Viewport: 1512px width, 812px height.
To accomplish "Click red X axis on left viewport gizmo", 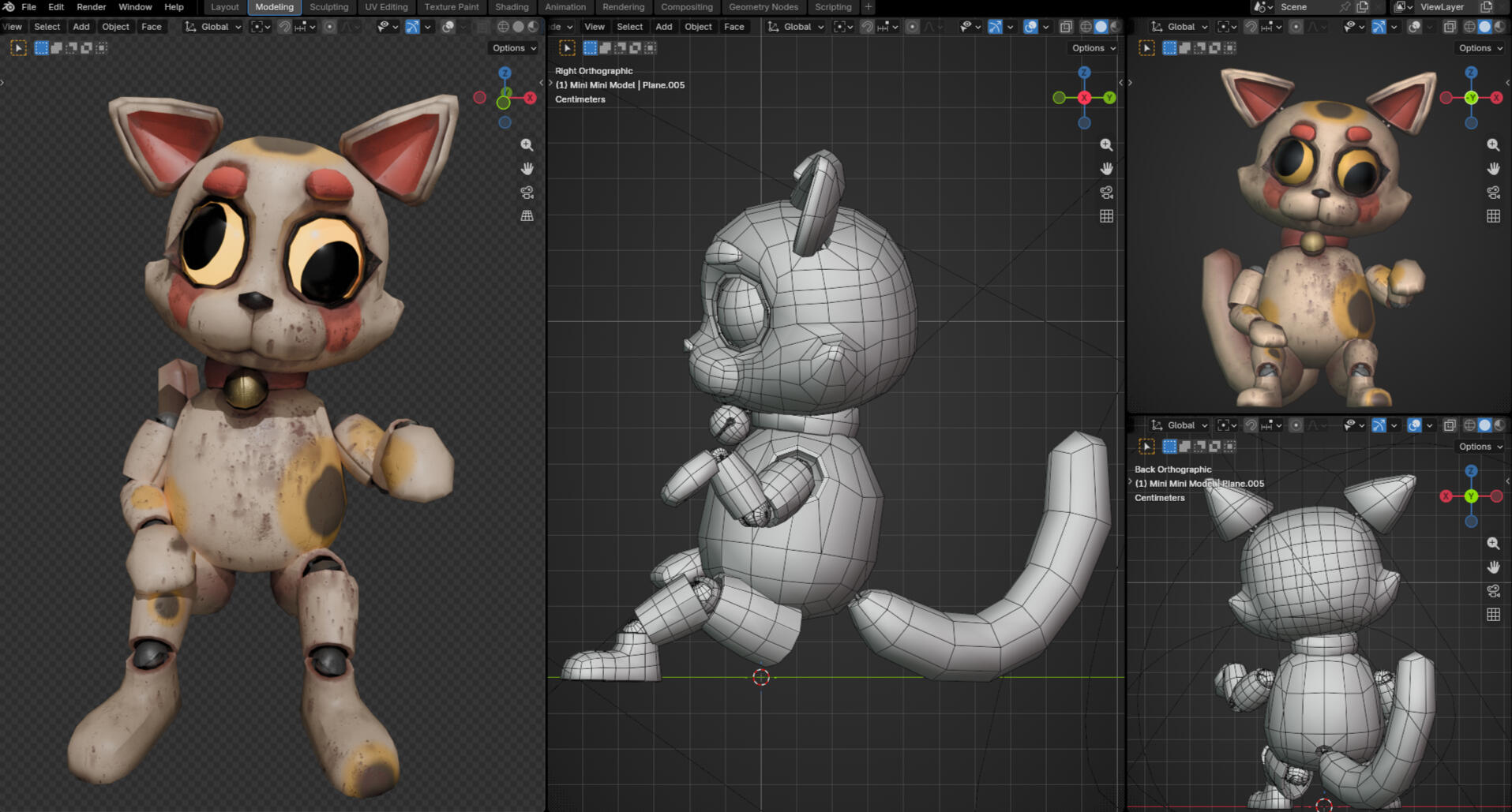I will click(530, 98).
